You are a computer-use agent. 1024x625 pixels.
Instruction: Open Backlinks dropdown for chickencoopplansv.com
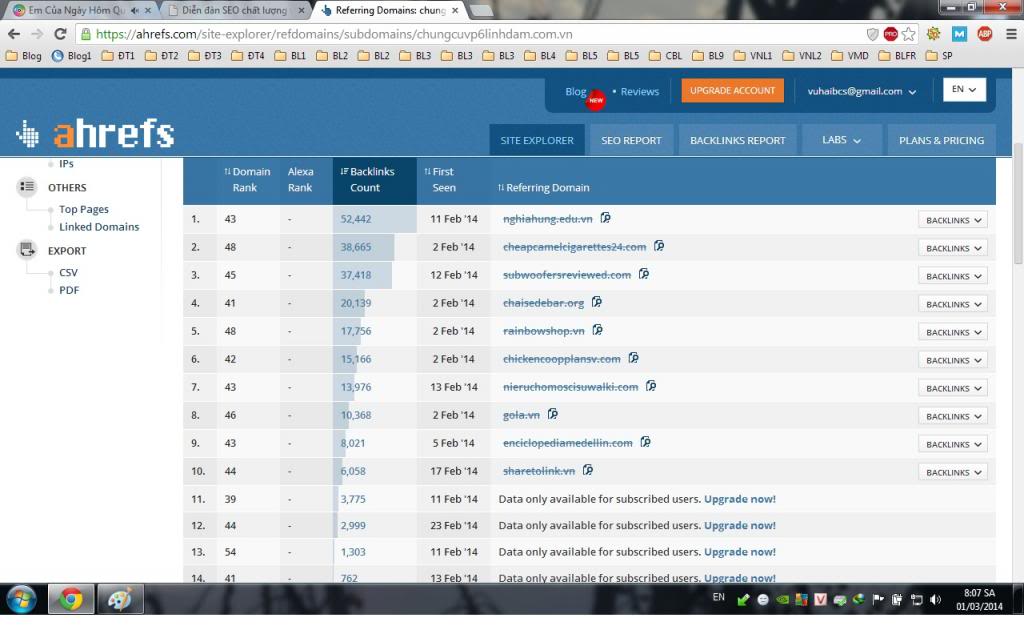coord(953,361)
